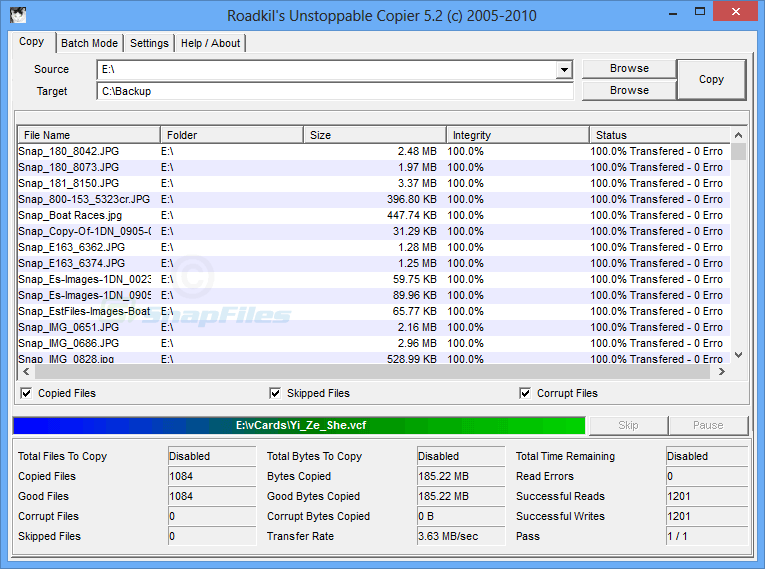
Task: Sort by the File Name column header
Action: pos(89,135)
